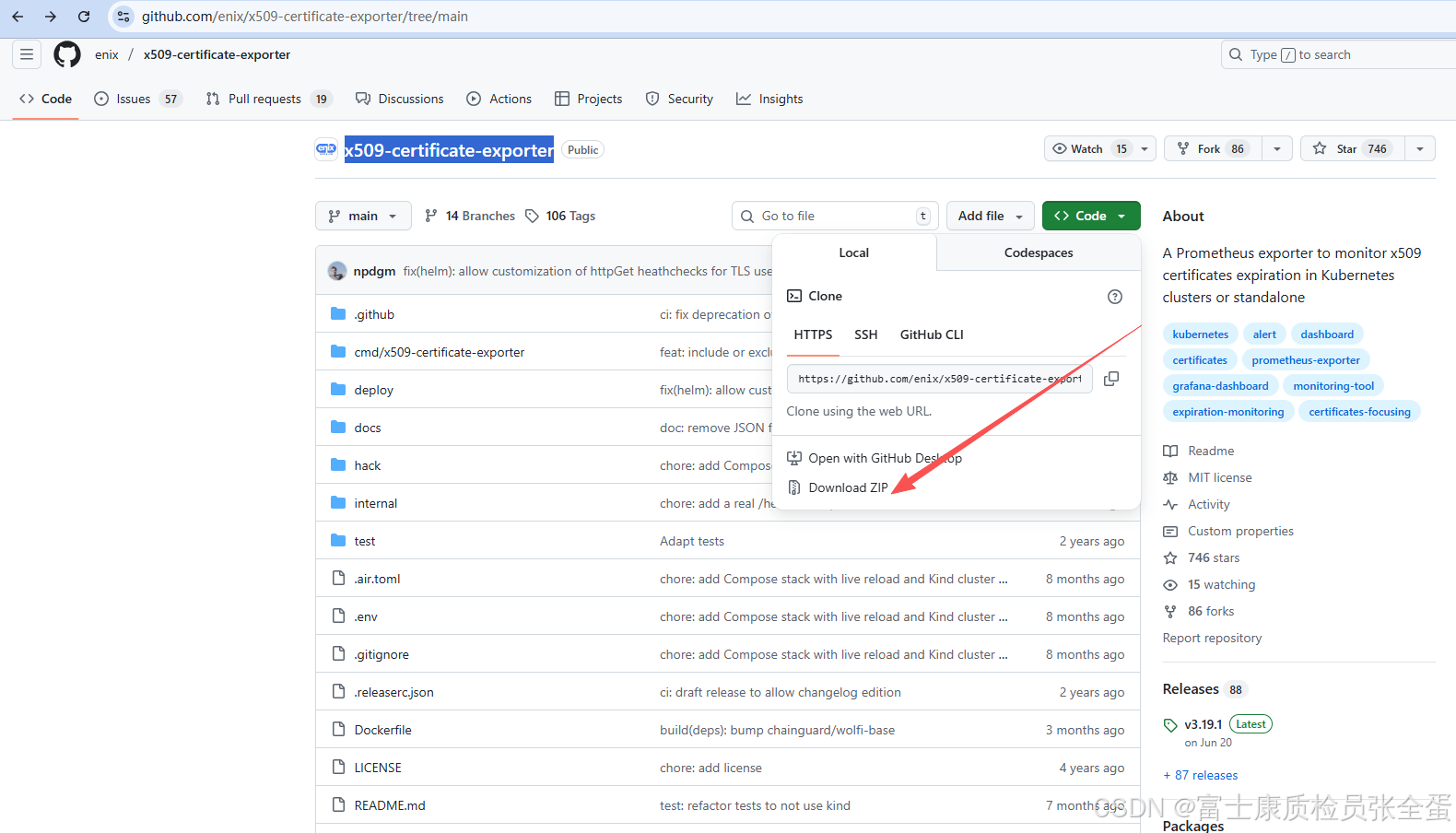1456x833 pixels.
Task: Open the cmd/x509-certificate-exporter folder
Action: click(x=440, y=352)
